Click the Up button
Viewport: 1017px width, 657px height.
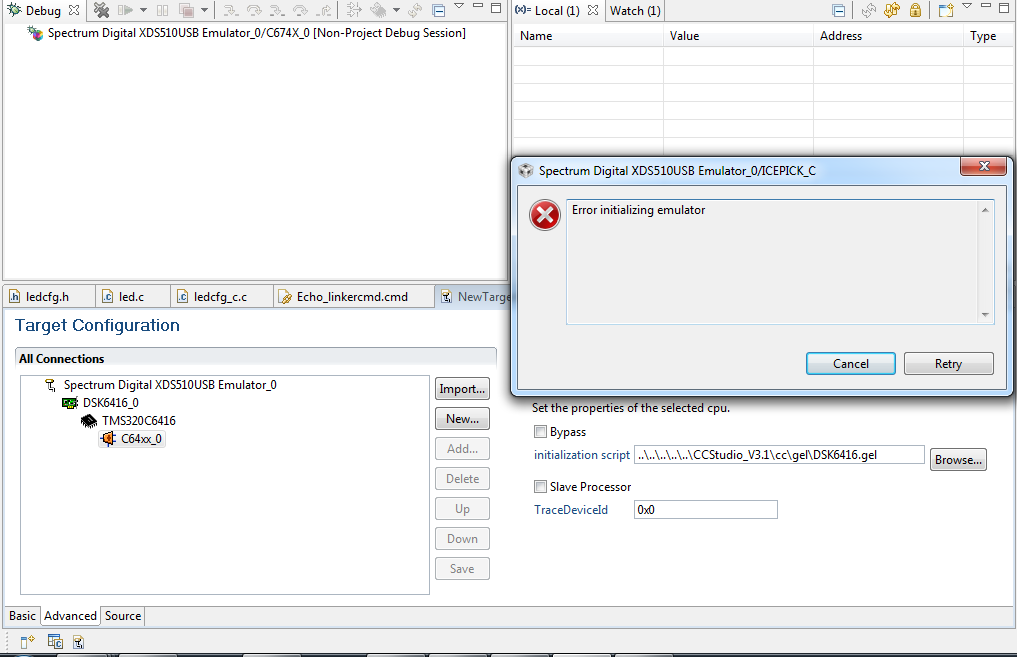[x=462, y=509]
